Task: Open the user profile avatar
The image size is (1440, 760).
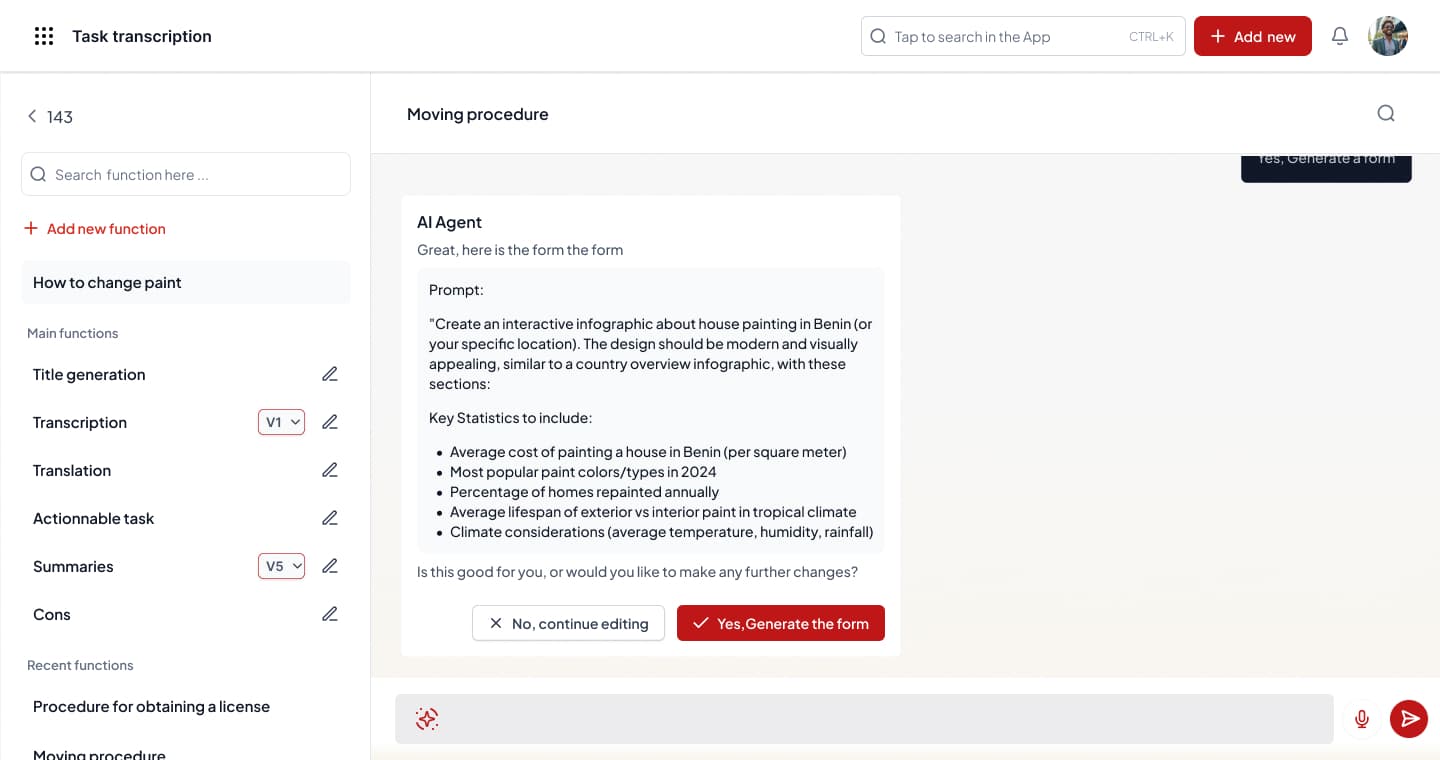Action: coord(1388,36)
